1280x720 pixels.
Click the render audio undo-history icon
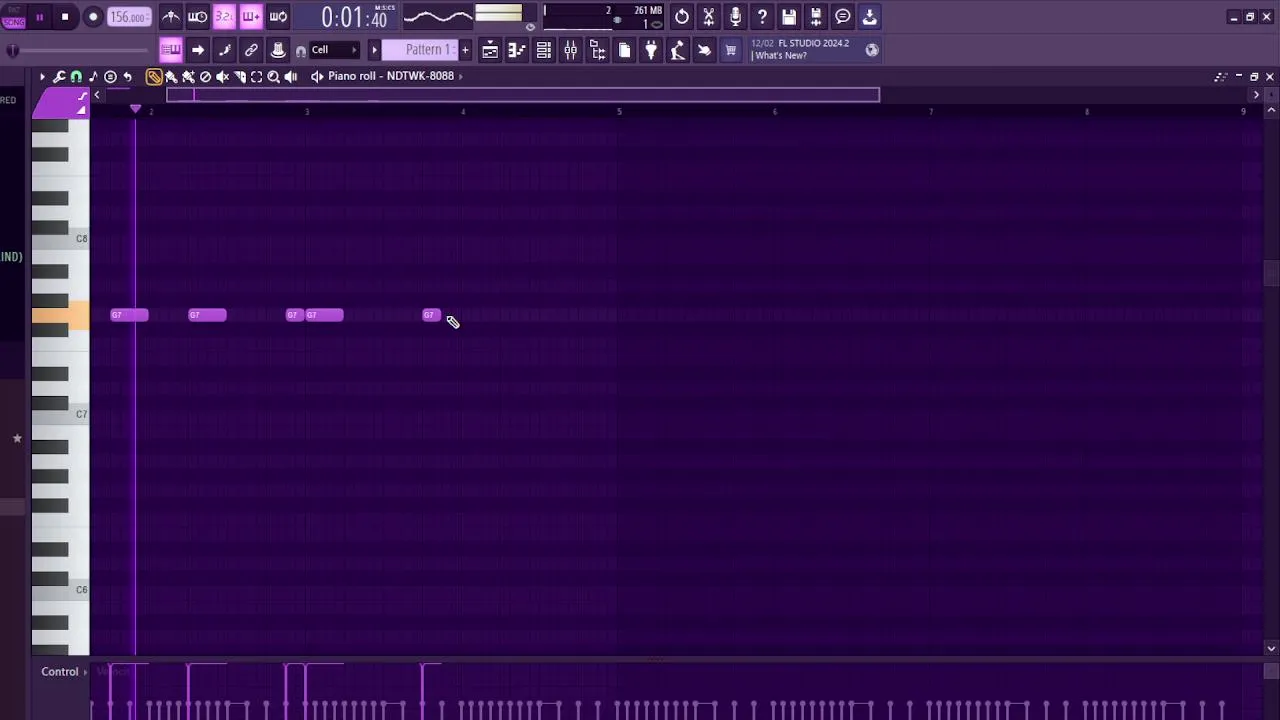(682, 16)
